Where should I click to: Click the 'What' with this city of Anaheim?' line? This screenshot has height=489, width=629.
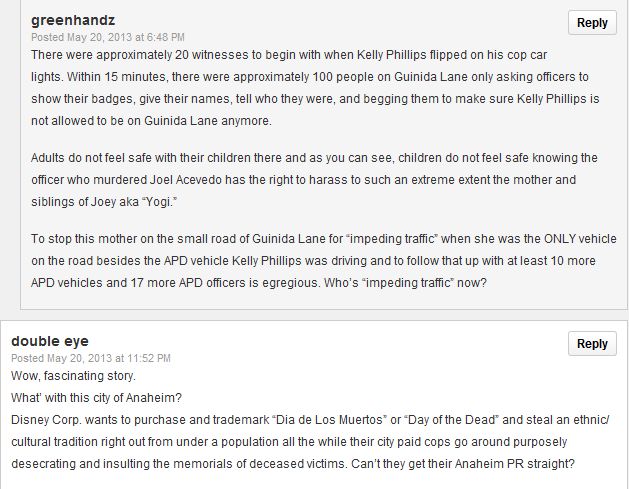(96, 398)
